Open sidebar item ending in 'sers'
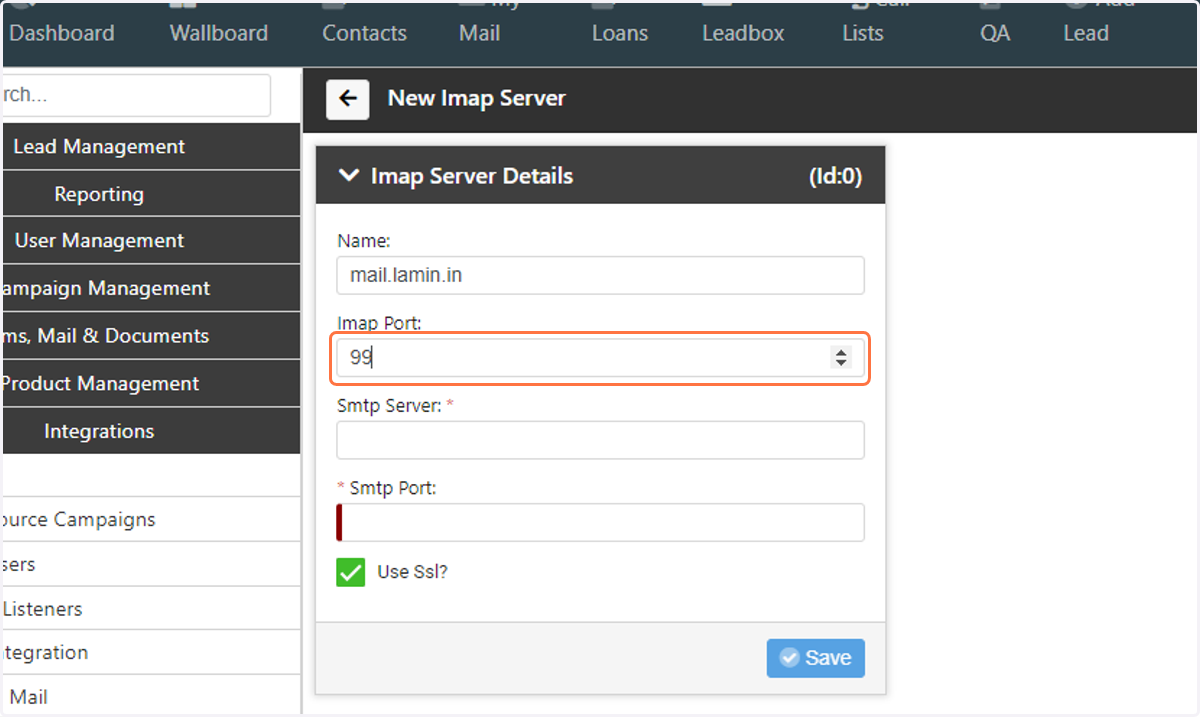 (x=150, y=564)
